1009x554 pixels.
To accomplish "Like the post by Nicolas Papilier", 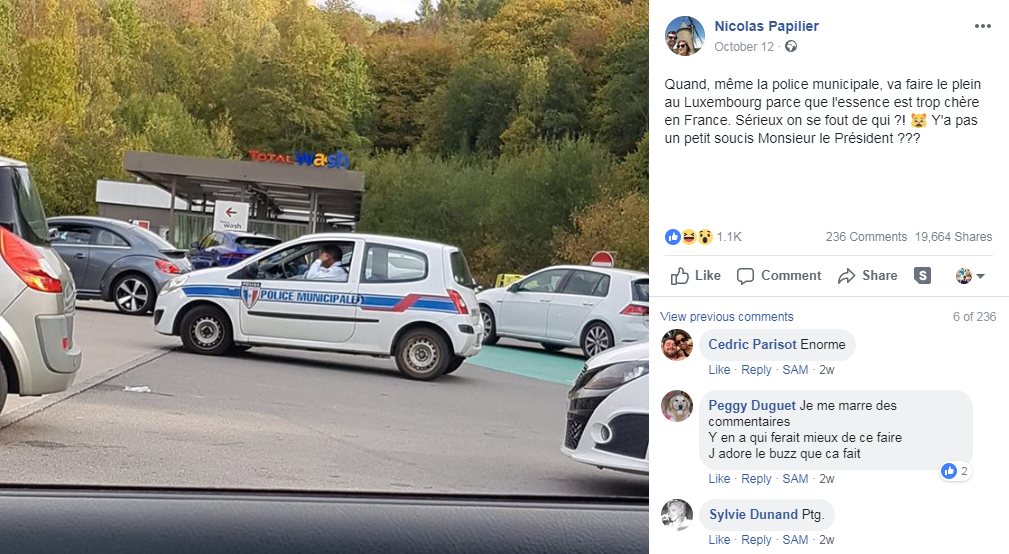I will click(x=696, y=275).
